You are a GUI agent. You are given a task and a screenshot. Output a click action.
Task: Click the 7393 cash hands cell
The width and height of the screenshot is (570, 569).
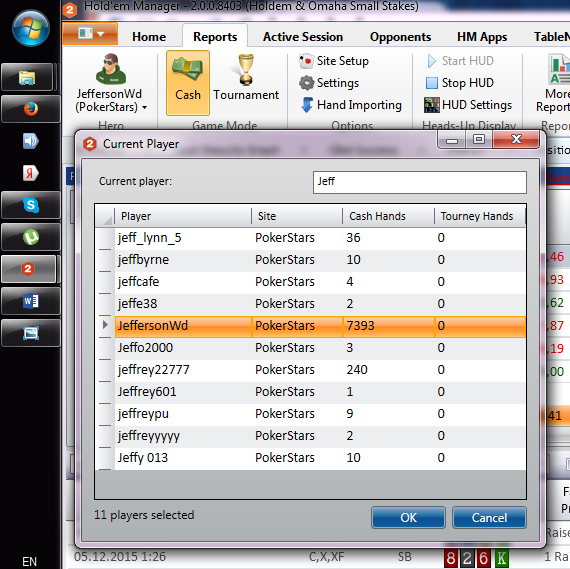click(x=388, y=326)
